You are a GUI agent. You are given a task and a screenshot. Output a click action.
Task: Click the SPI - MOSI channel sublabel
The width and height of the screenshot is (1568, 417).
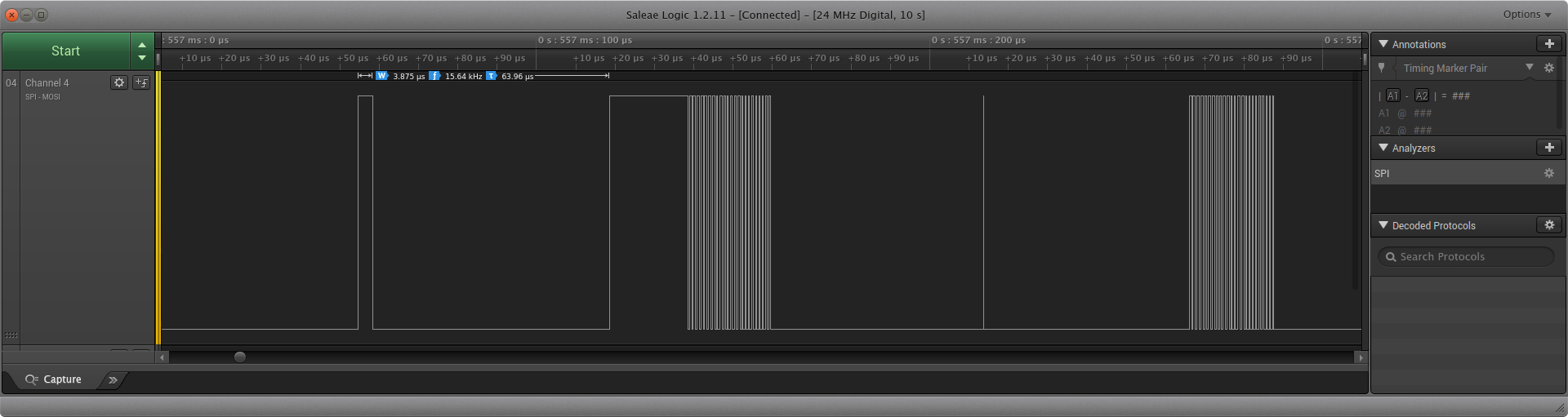(x=42, y=97)
